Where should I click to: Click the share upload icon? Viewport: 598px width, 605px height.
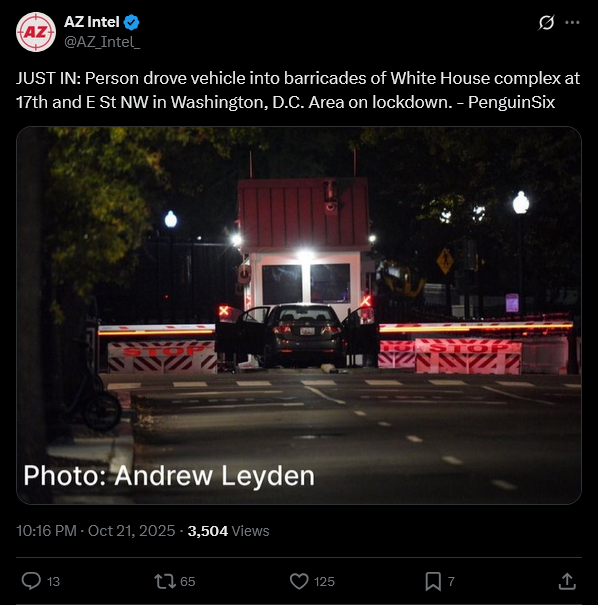[x=567, y=581]
